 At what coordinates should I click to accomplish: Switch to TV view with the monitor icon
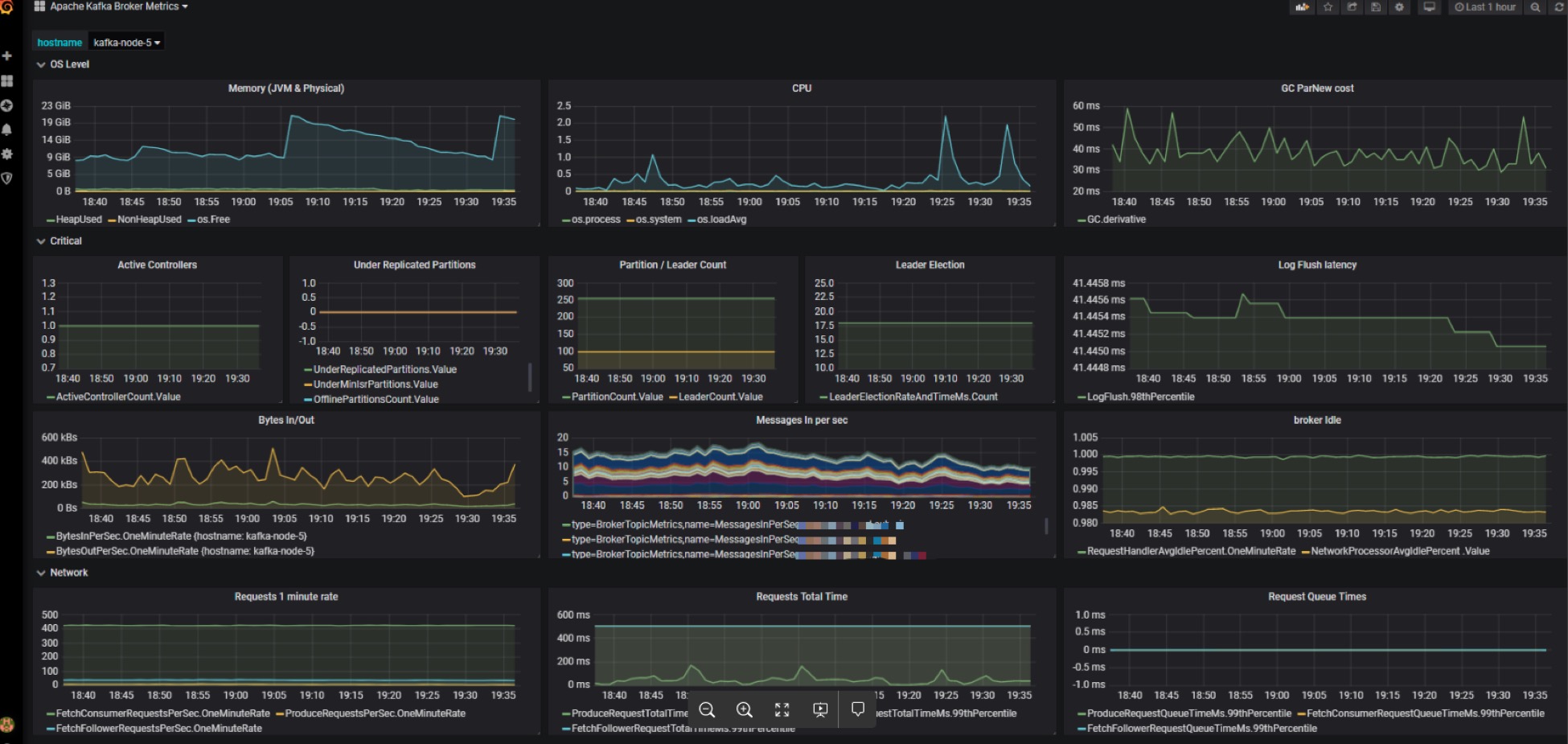coord(1429,7)
